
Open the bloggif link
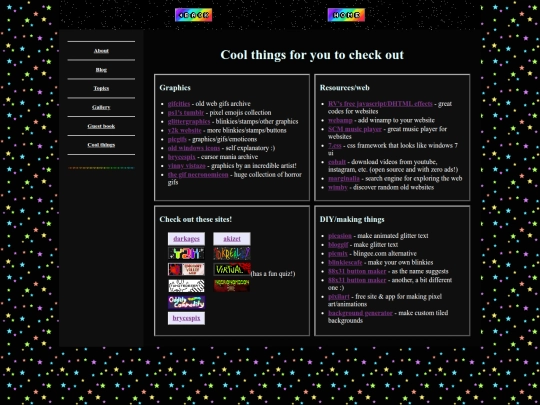click(338, 245)
